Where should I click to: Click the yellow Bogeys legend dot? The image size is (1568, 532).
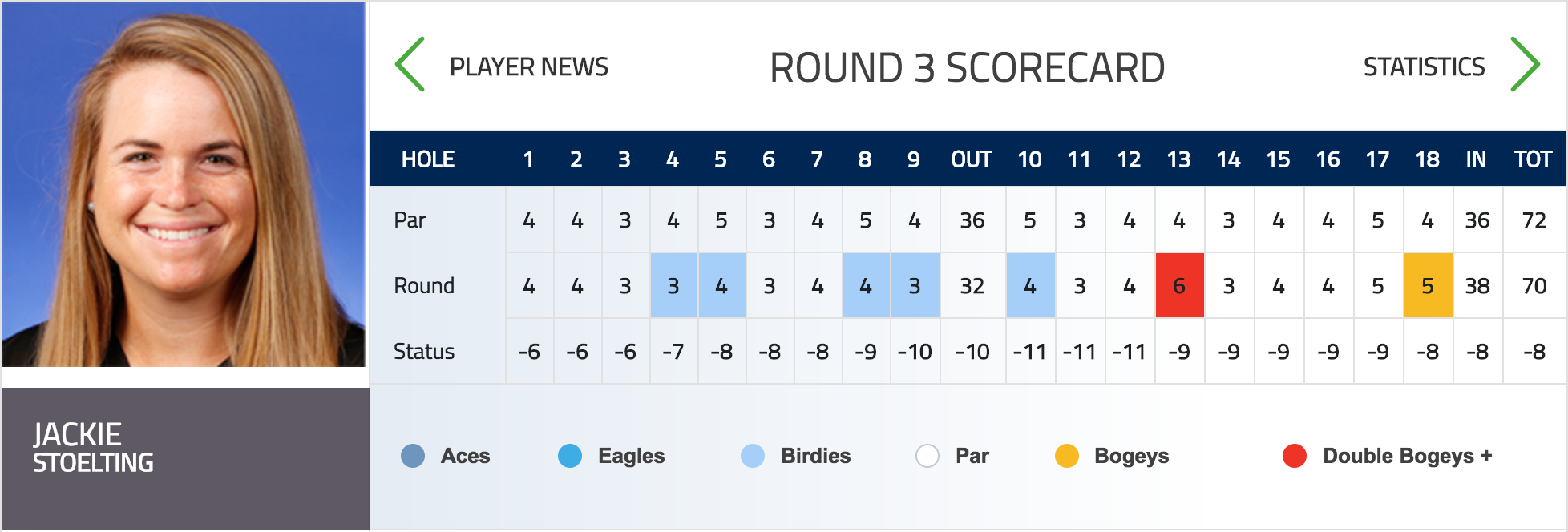coord(1067,456)
